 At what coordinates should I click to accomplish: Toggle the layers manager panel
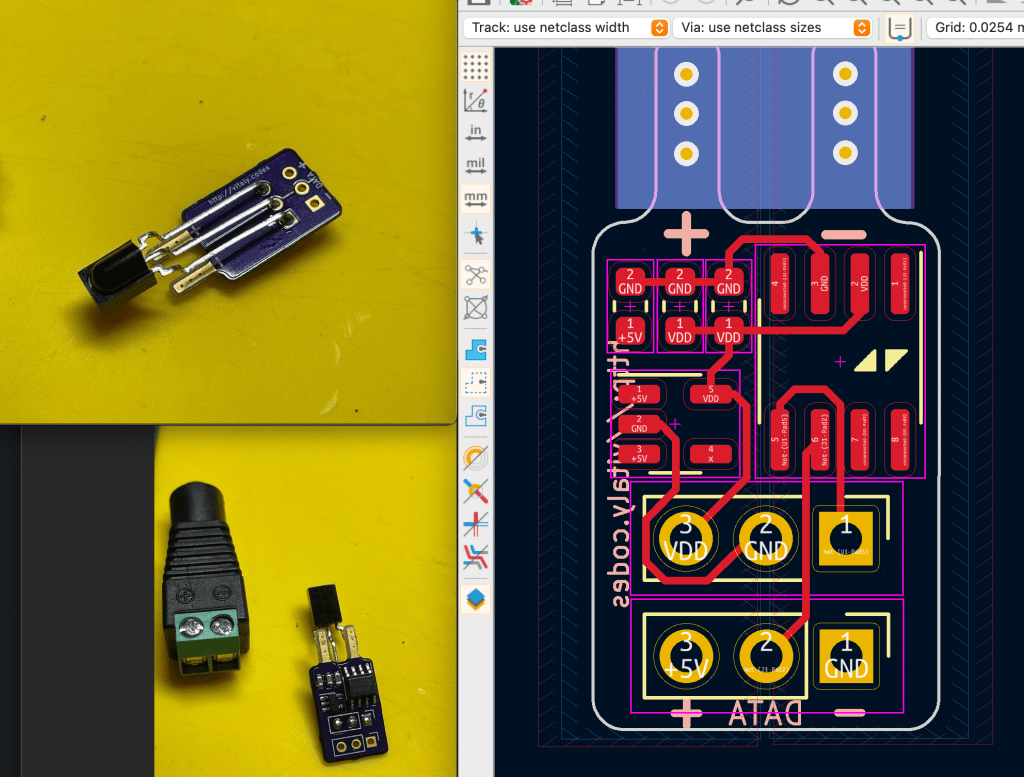(476, 598)
